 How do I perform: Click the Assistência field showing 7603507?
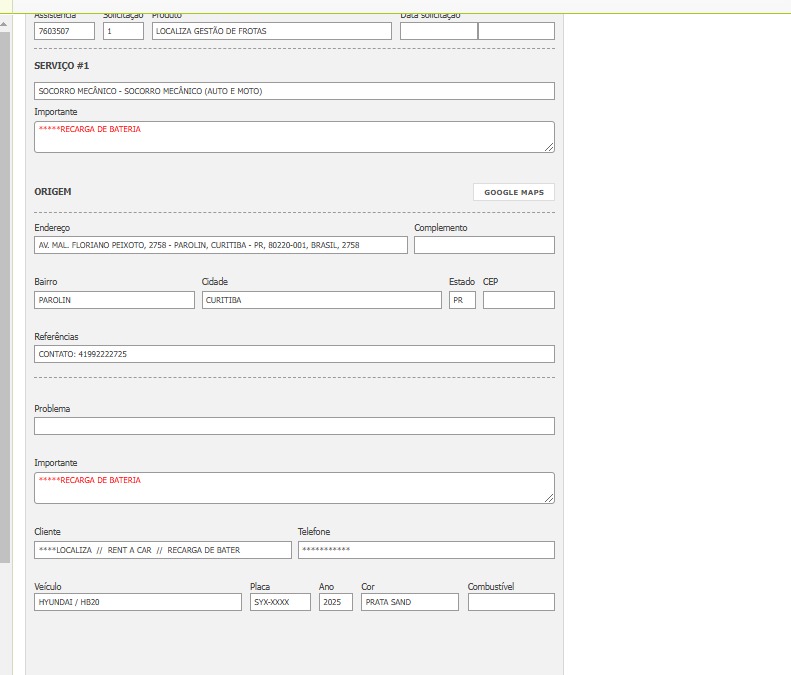click(64, 31)
